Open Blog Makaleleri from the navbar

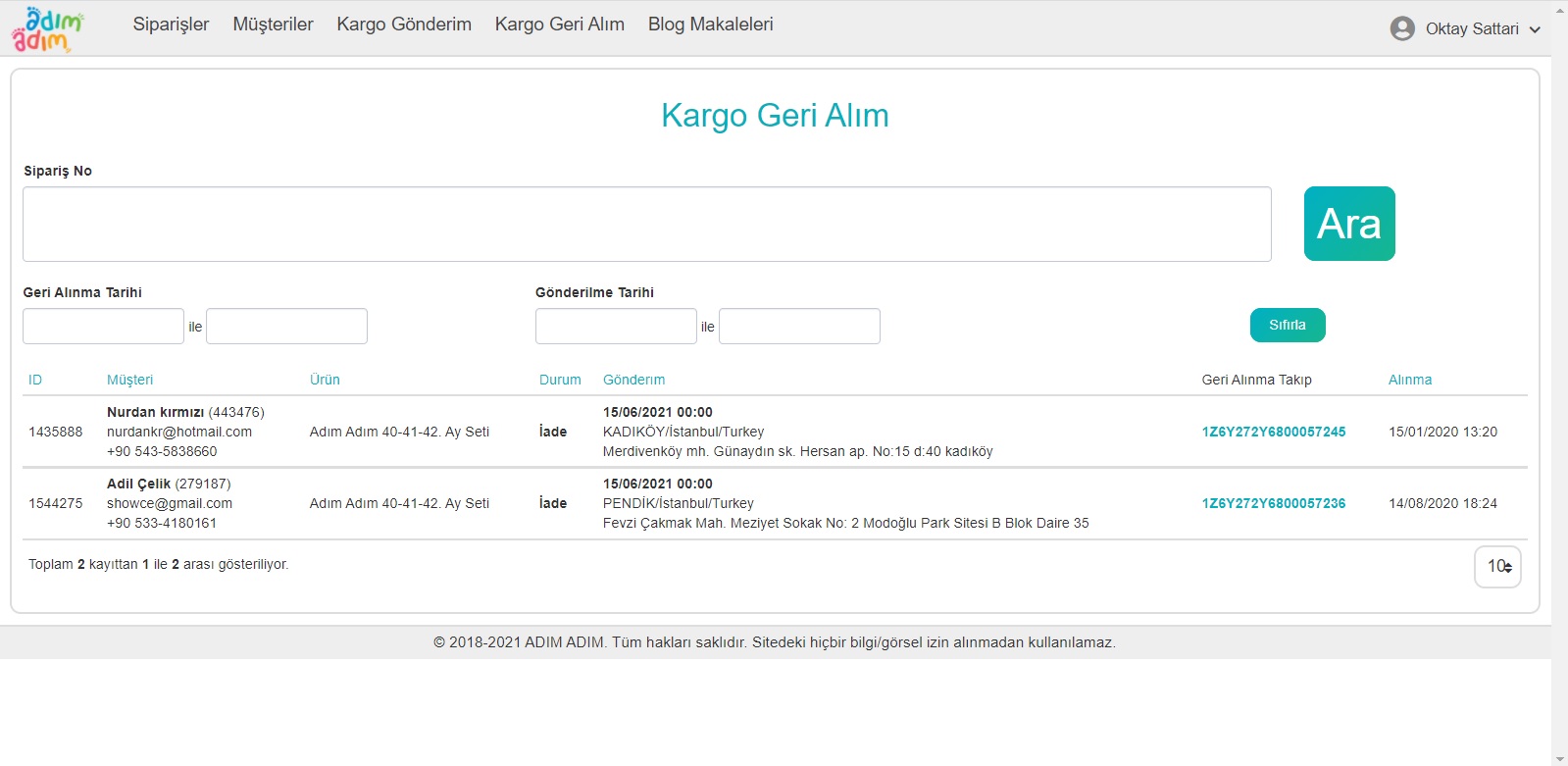[x=710, y=25]
